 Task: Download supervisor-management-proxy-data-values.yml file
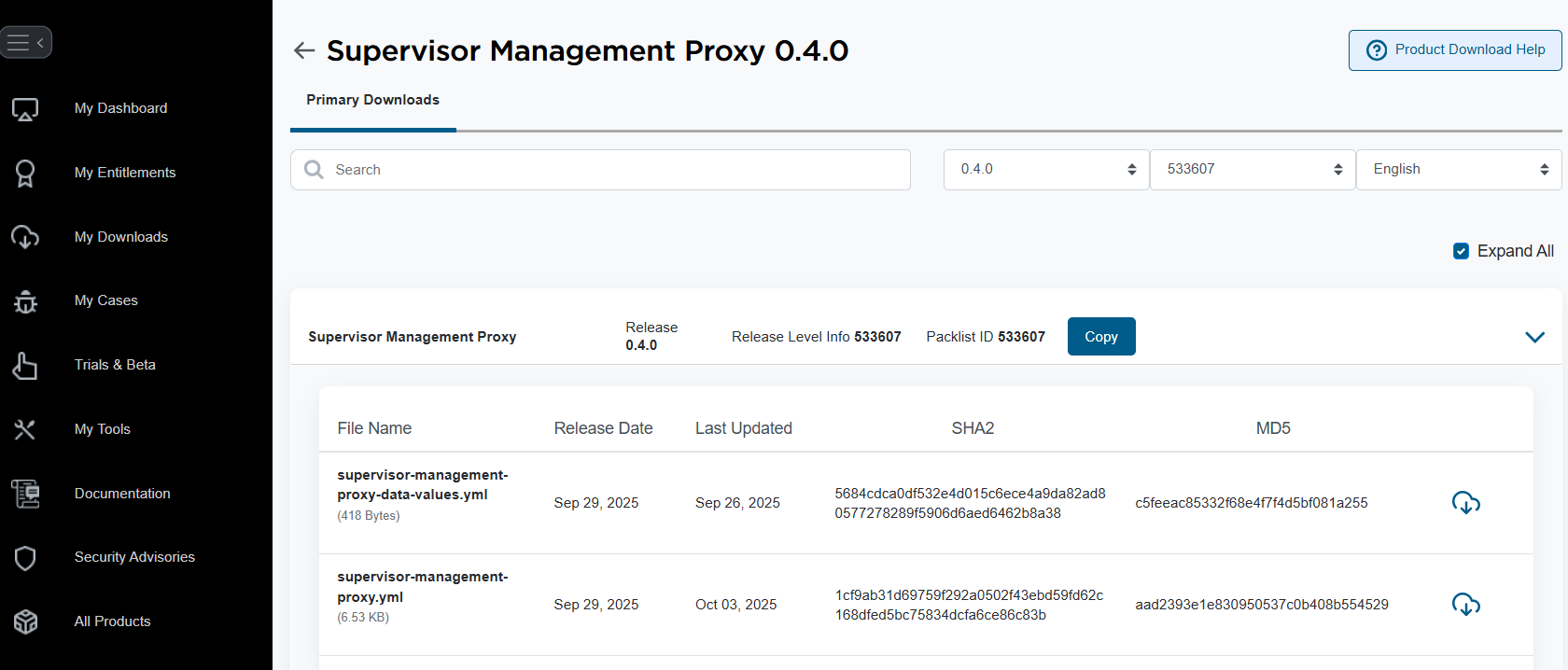coord(1465,503)
